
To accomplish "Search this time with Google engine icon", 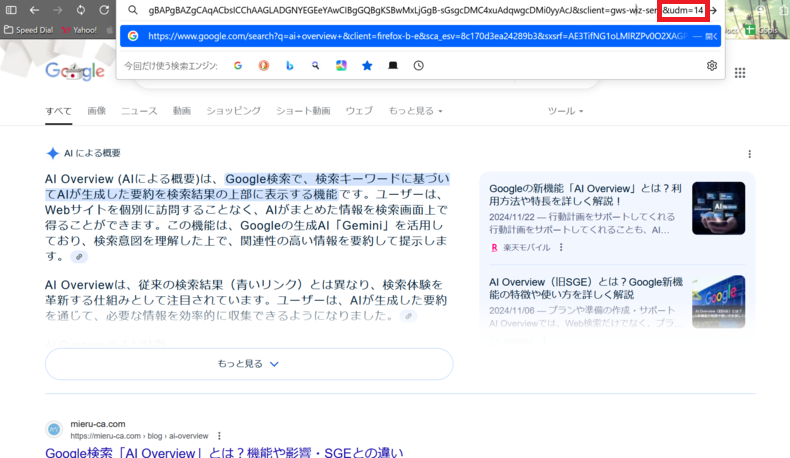I will click(238, 66).
